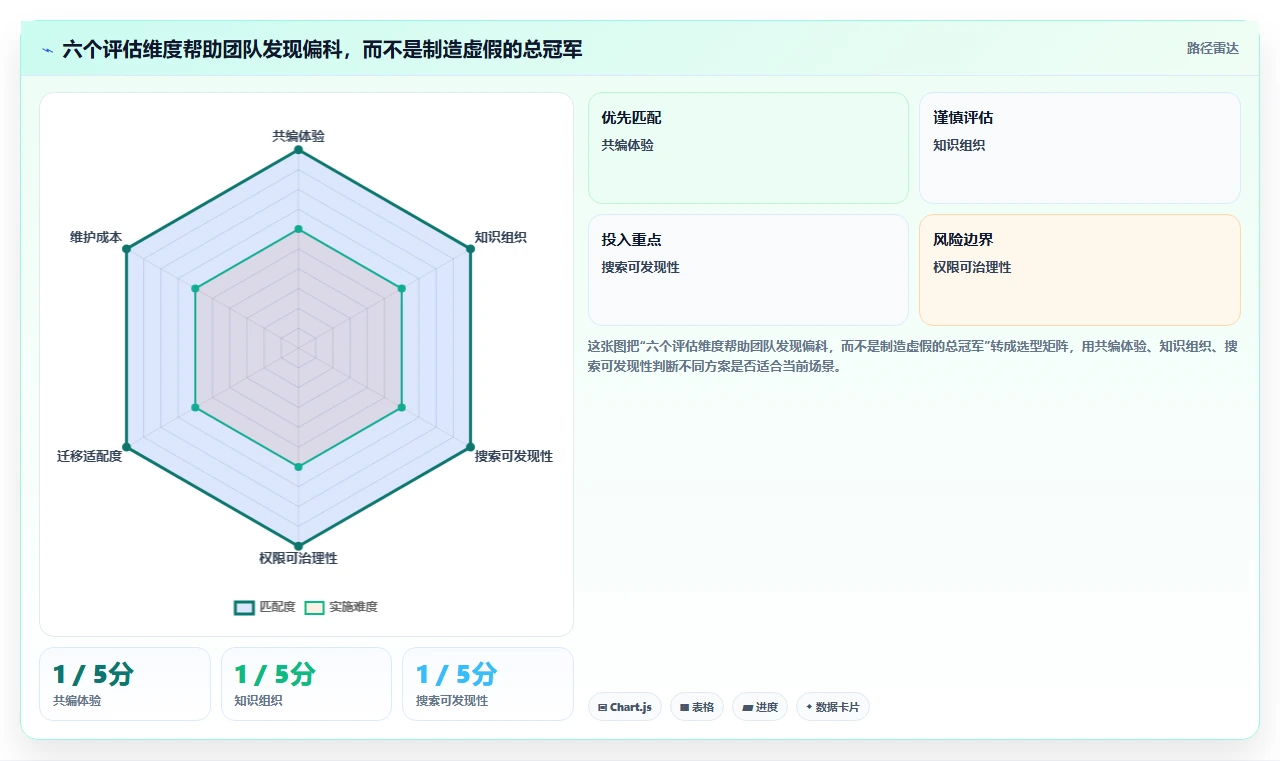Click 权限可治理性 text inside 风险边界 card
Screen dimensions: 1280x761
(972, 267)
